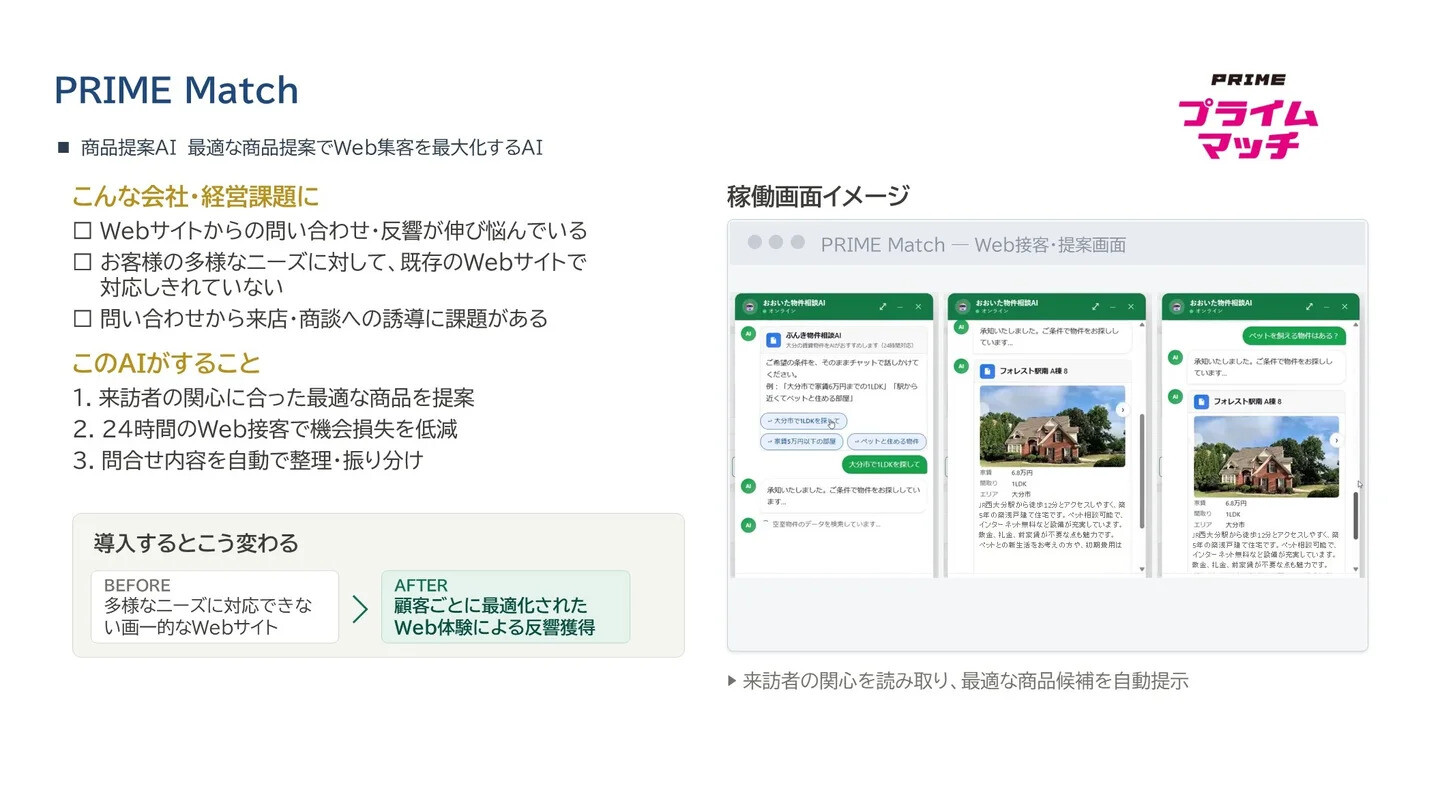Click the line 来訪者の関心に合った最適な商品を提案
Screen dimensions: 1440x810
point(274,398)
